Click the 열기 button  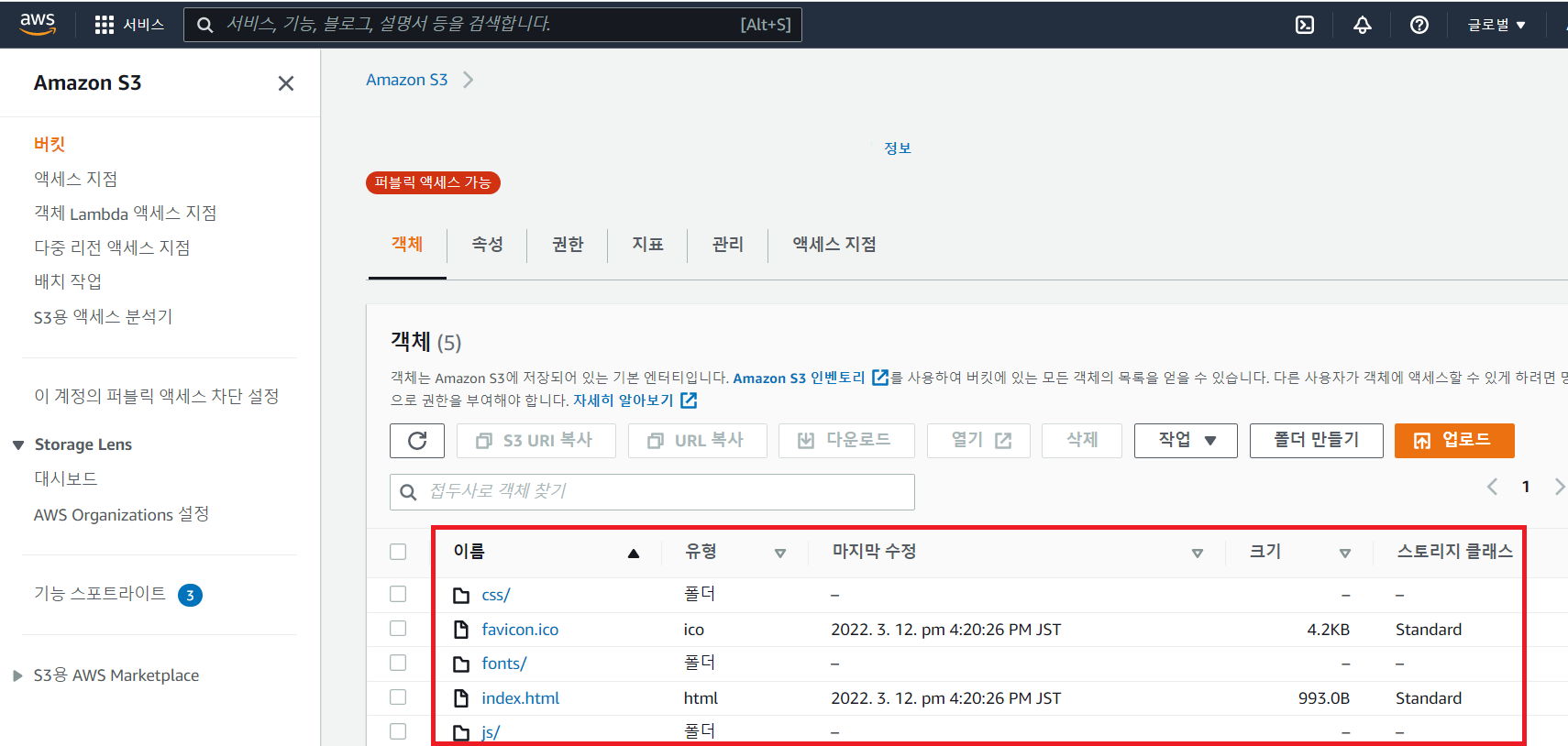[978, 441]
